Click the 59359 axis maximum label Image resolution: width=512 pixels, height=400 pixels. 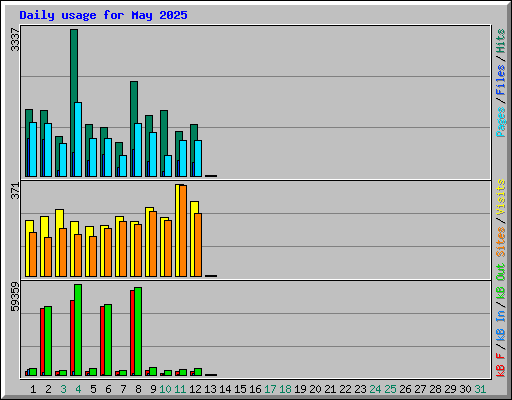click(x=15, y=297)
